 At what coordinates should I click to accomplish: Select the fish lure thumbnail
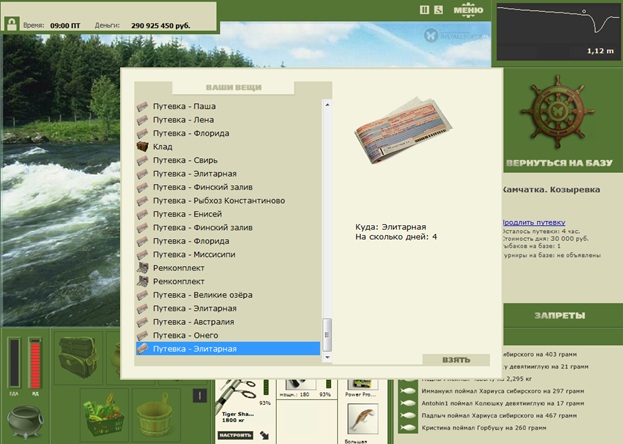(x=362, y=420)
